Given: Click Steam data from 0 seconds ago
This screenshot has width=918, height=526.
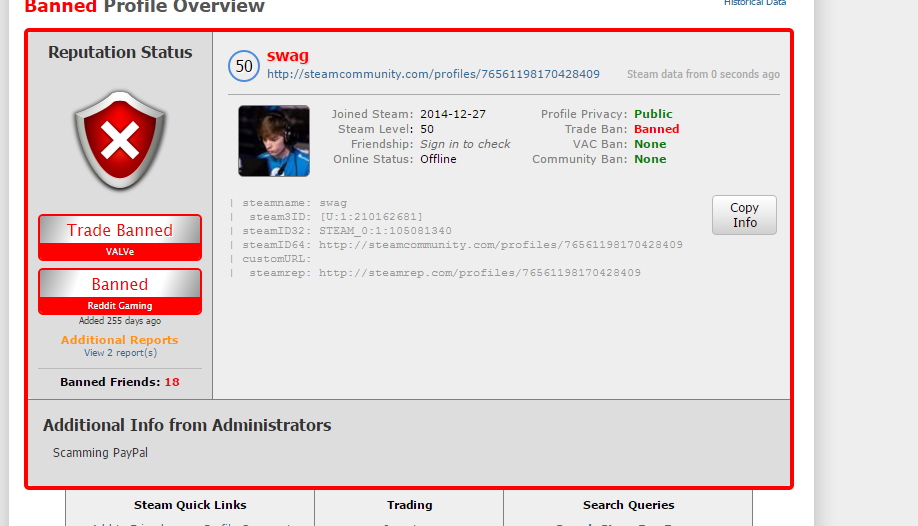Looking at the screenshot, I should tap(703, 74).
